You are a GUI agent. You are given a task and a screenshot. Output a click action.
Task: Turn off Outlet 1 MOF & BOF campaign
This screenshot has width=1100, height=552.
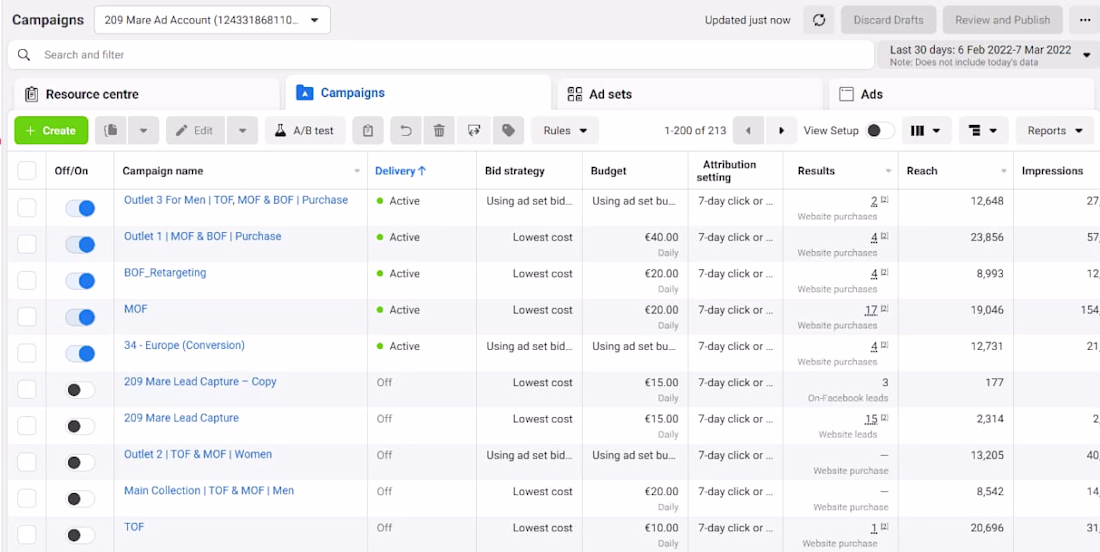(80, 245)
